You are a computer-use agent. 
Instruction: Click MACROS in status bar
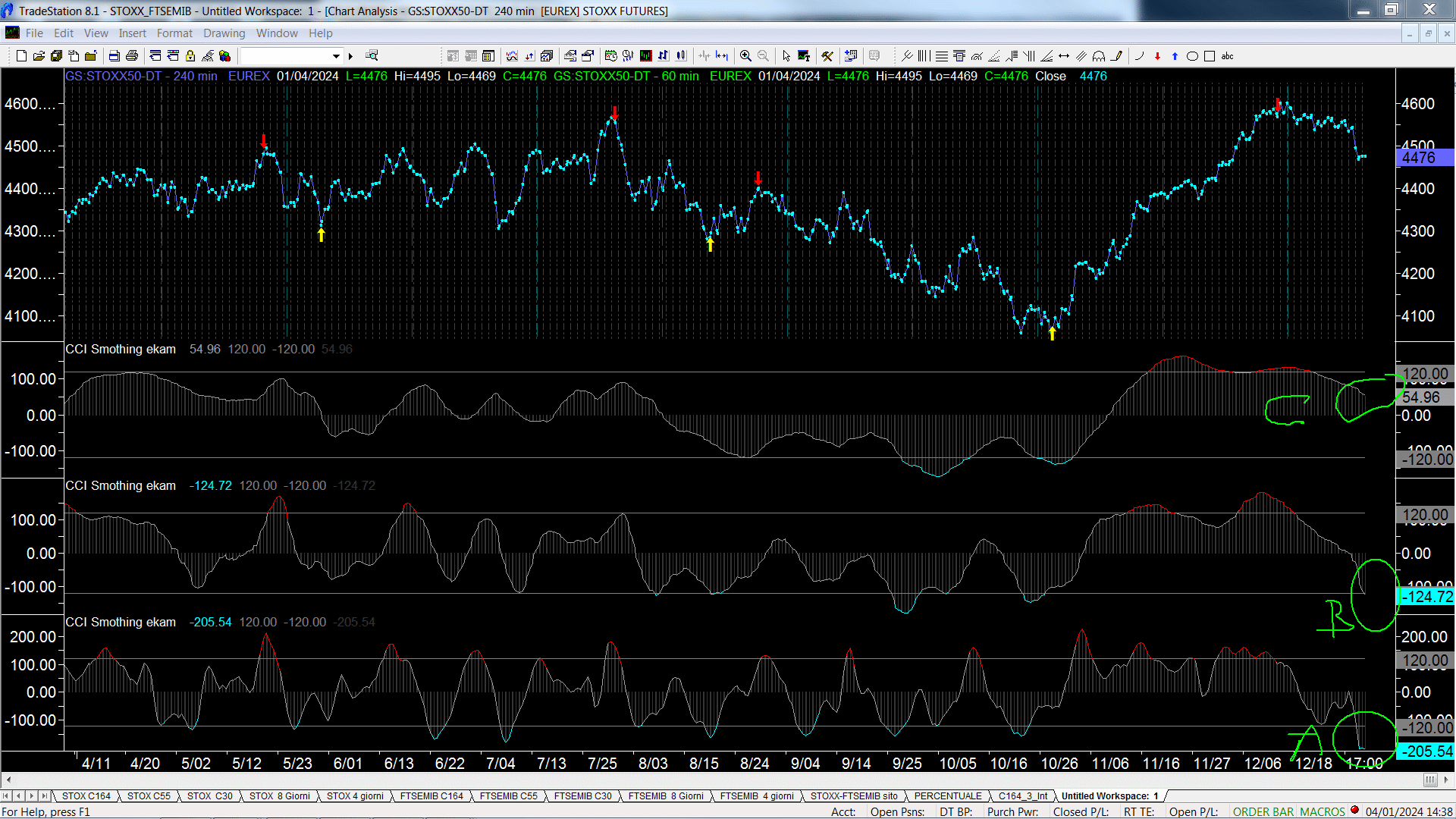point(1322,811)
